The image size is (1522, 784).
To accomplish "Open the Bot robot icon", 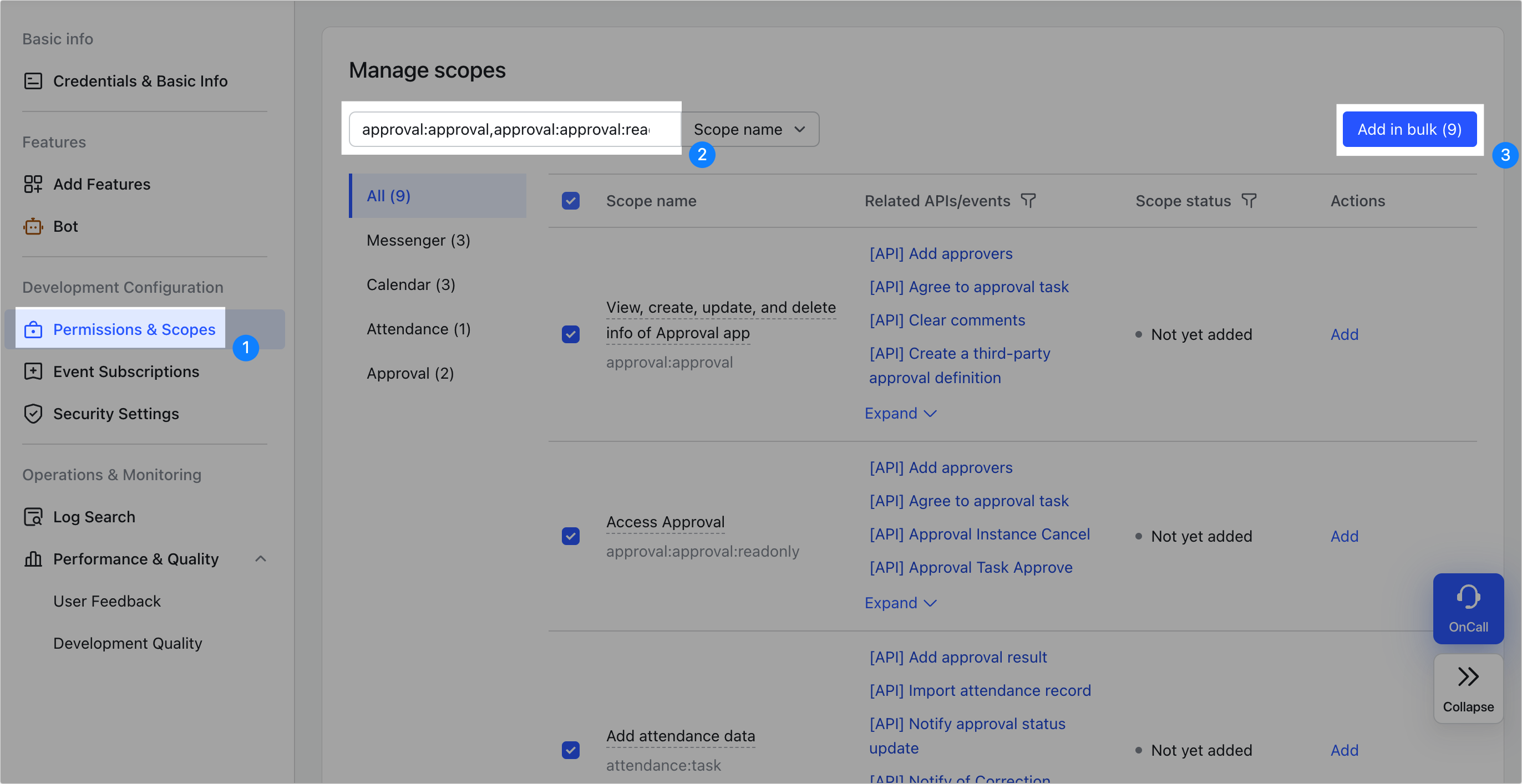I will (33, 226).
